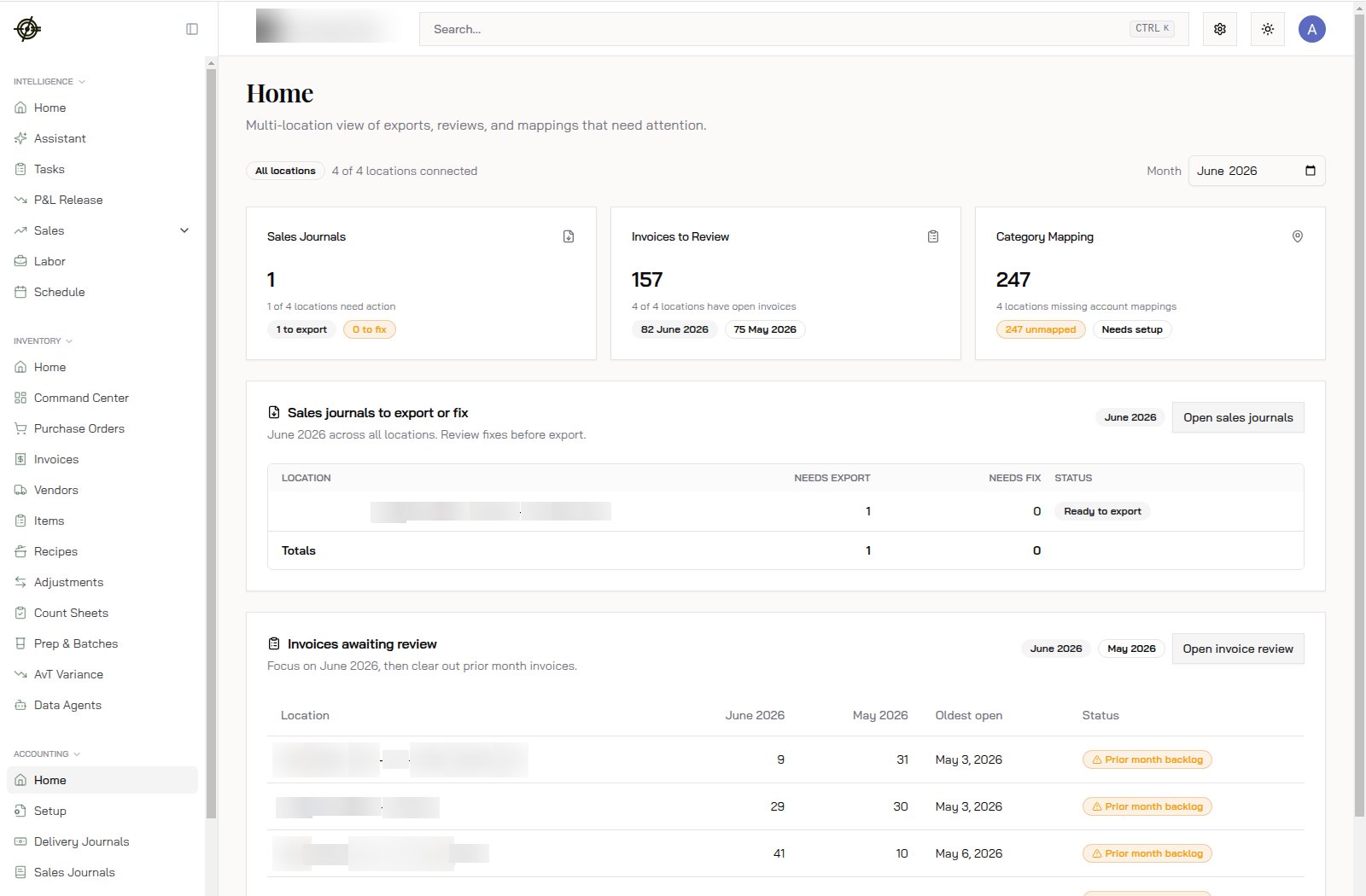Collapse the sidebar with panel icon
The image size is (1366, 896).
[192, 29]
